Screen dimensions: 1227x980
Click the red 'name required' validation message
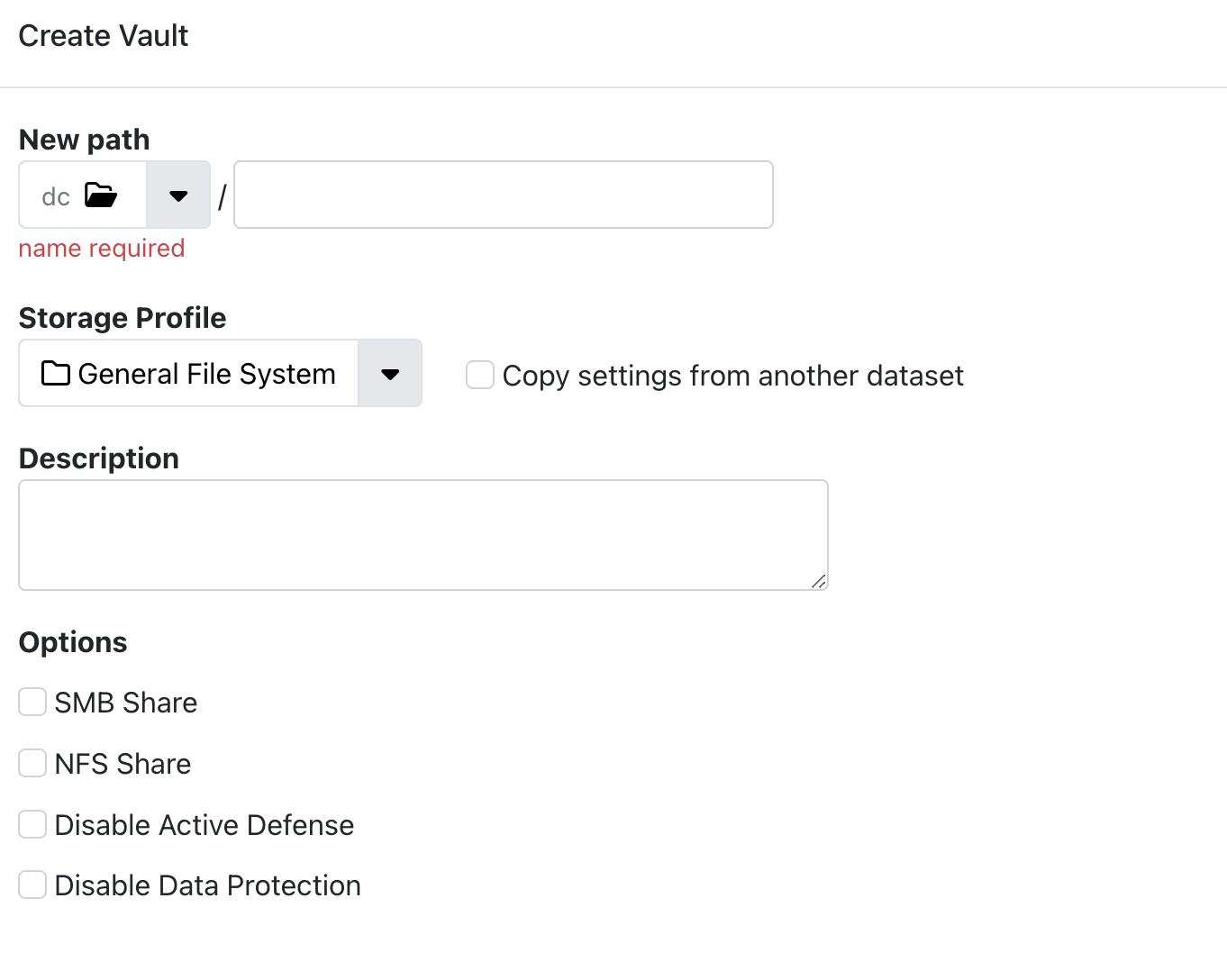[x=102, y=249]
